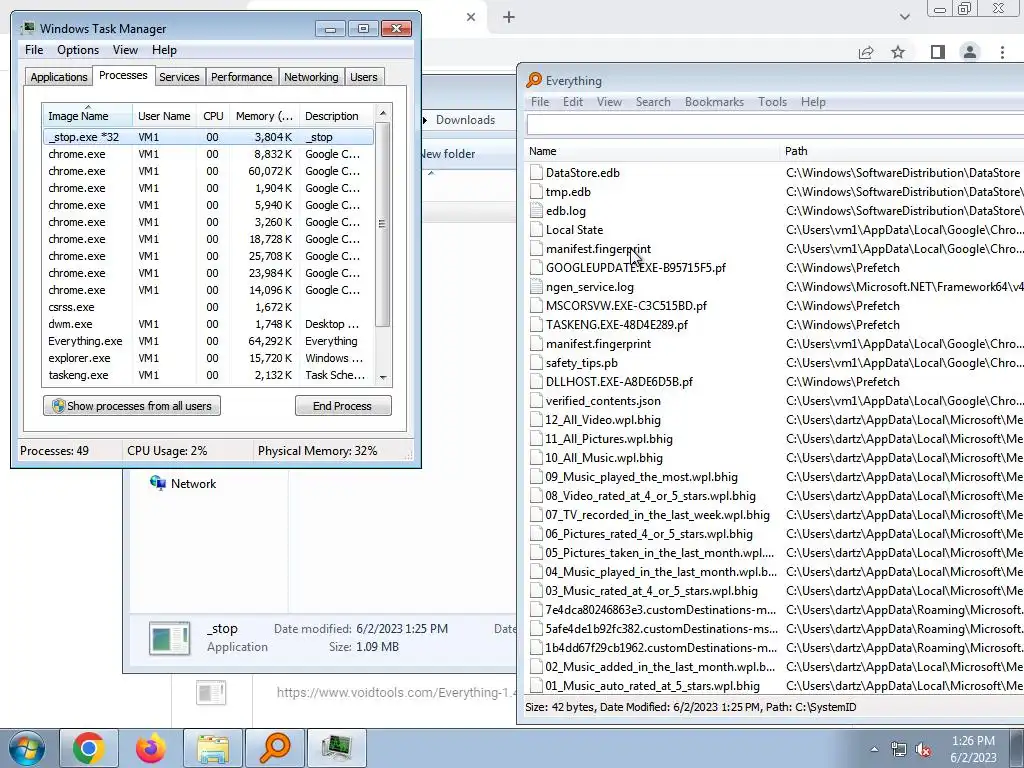Viewport: 1024px width, 768px height.
Task: Open Everything's Bookmarks menu
Action: click(714, 102)
